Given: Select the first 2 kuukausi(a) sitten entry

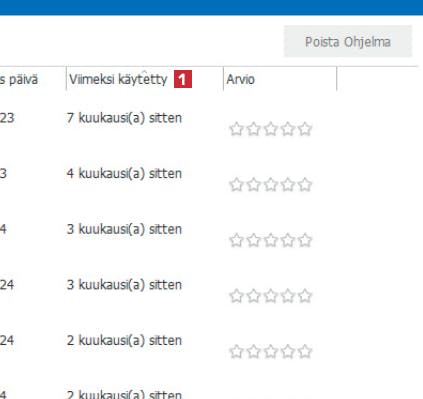Looking at the screenshot, I should click(124, 341).
